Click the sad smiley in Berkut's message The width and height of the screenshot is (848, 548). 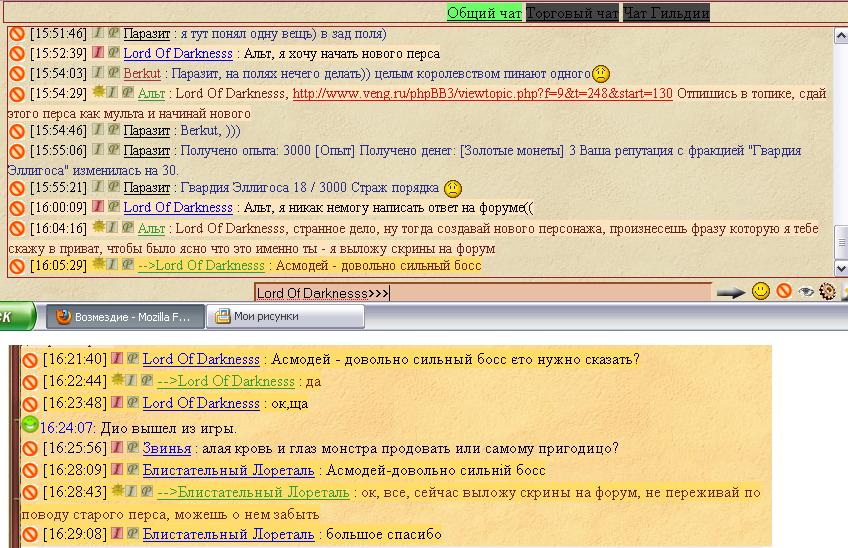point(601,74)
